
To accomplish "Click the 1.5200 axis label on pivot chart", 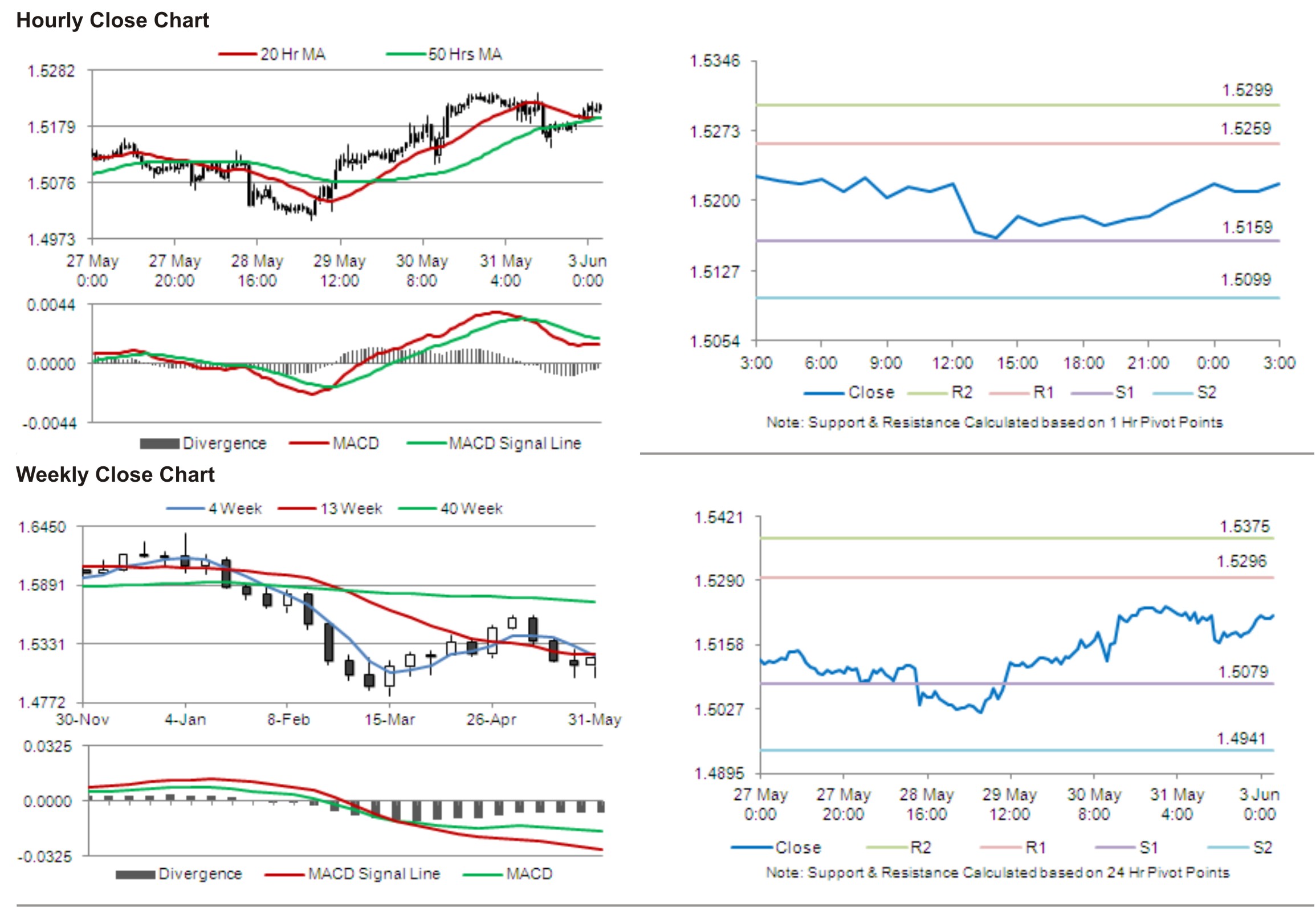I will (x=715, y=201).
